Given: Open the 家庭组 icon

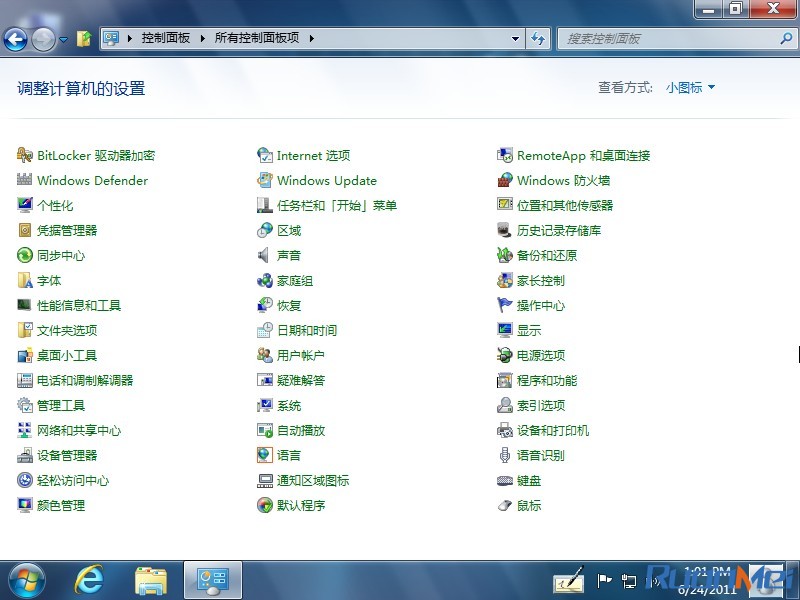Looking at the screenshot, I should (265, 280).
